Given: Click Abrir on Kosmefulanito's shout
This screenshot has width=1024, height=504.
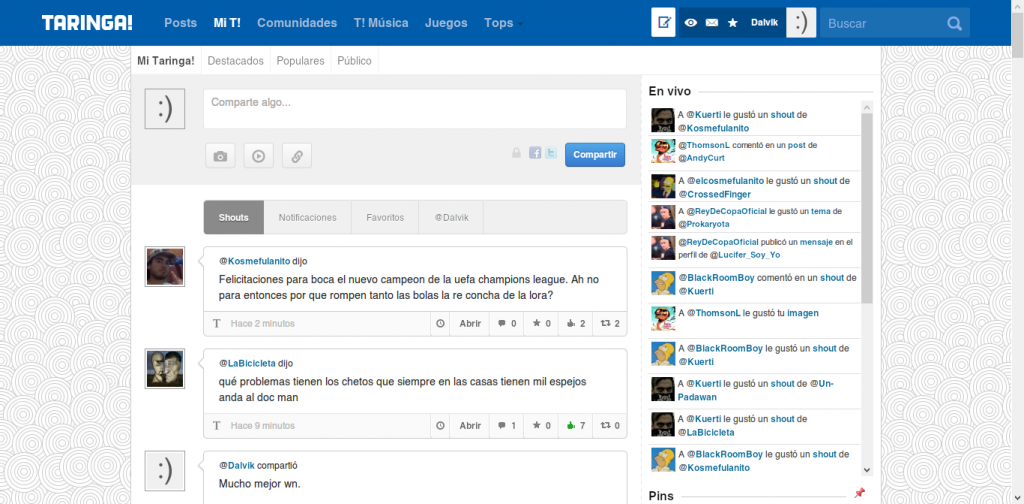Looking at the screenshot, I should (x=470, y=323).
